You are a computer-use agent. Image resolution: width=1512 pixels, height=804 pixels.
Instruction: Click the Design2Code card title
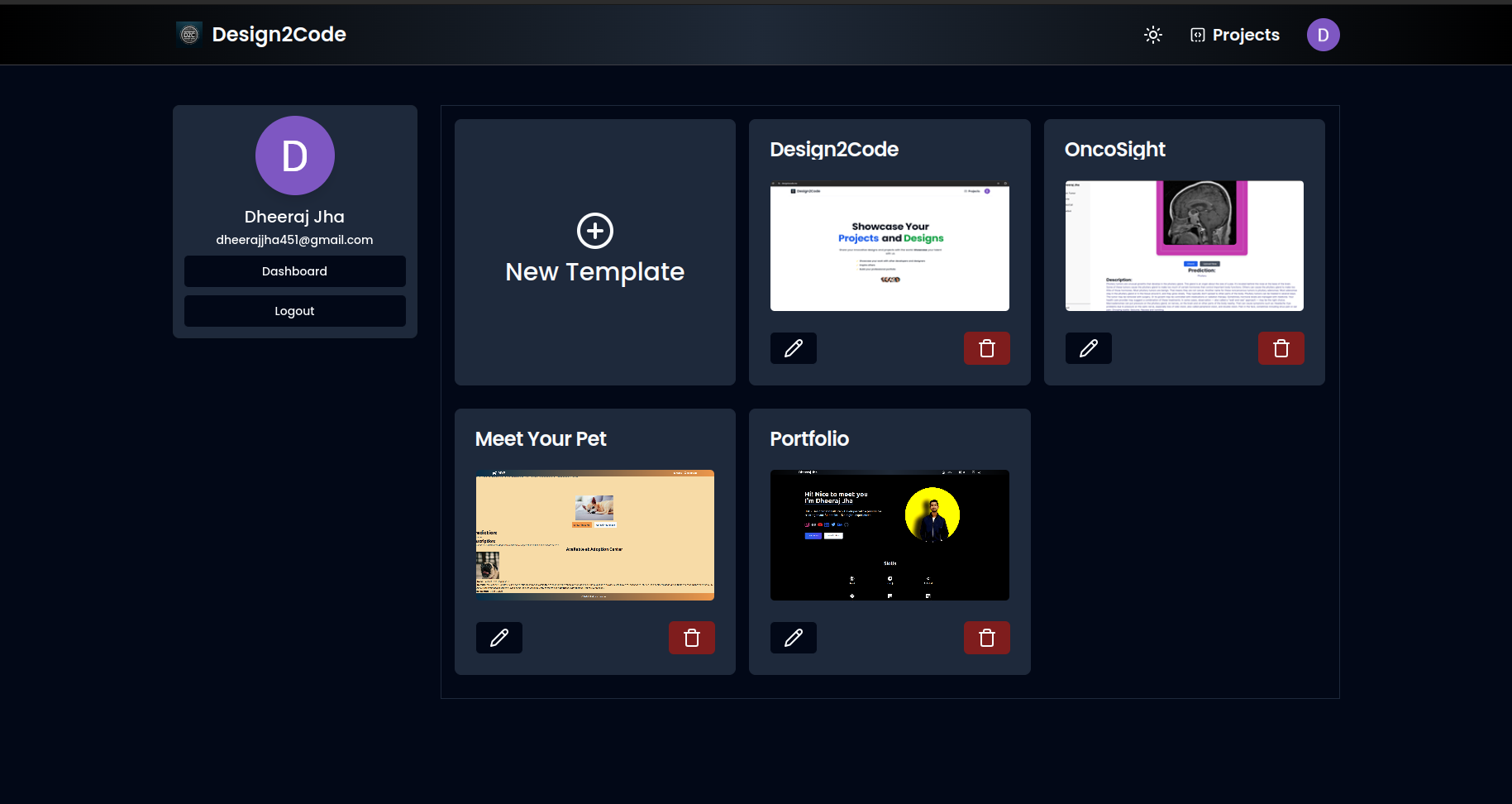pyautogui.click(x=834, y=150)
